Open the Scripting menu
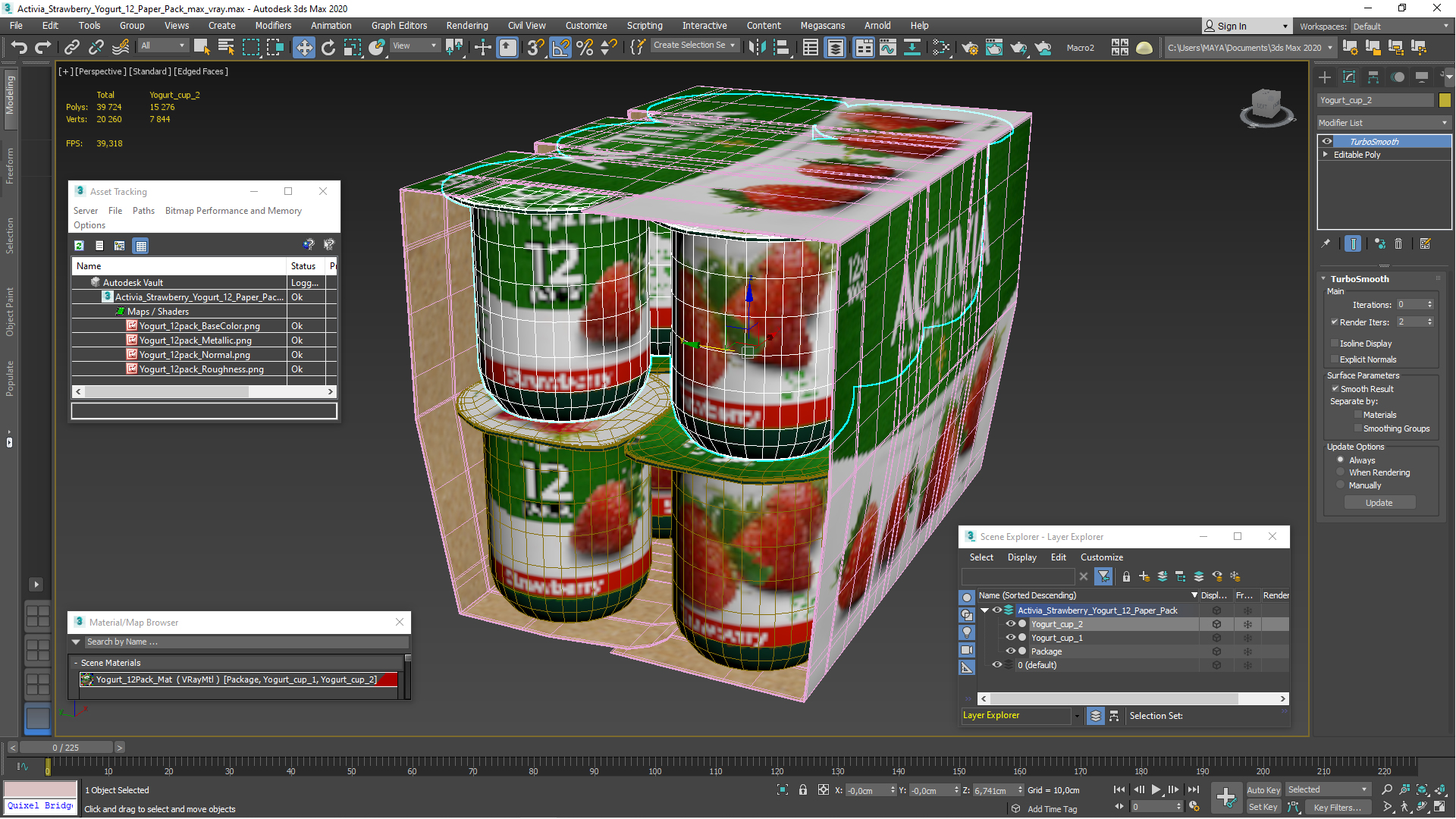This screenshot has height=819, width=1456. pyautogui.click(x=644, y=25)
